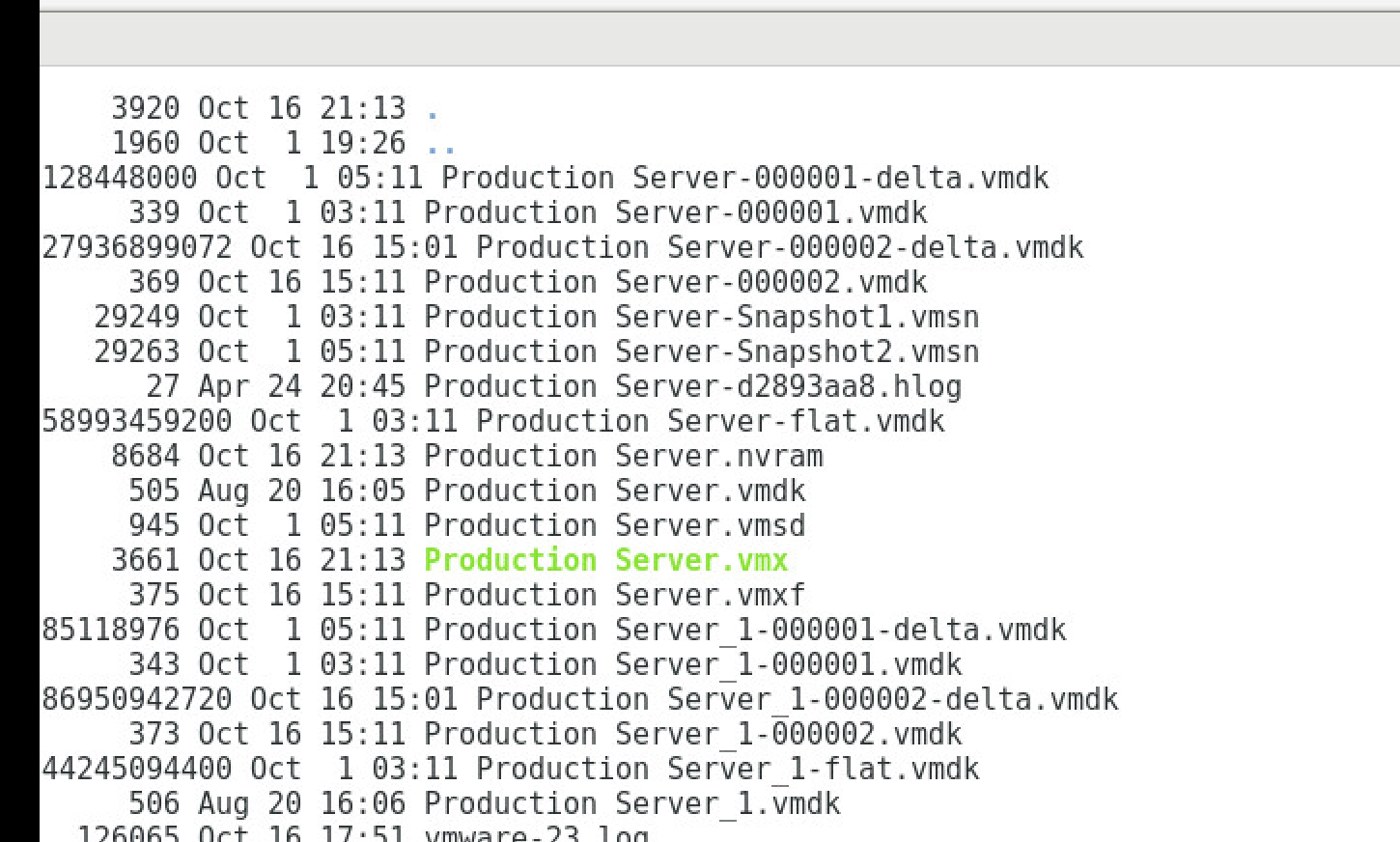Click Production Server-Snapshot2.vmsn filename
1400x842 pixels.
click(701, 351)
